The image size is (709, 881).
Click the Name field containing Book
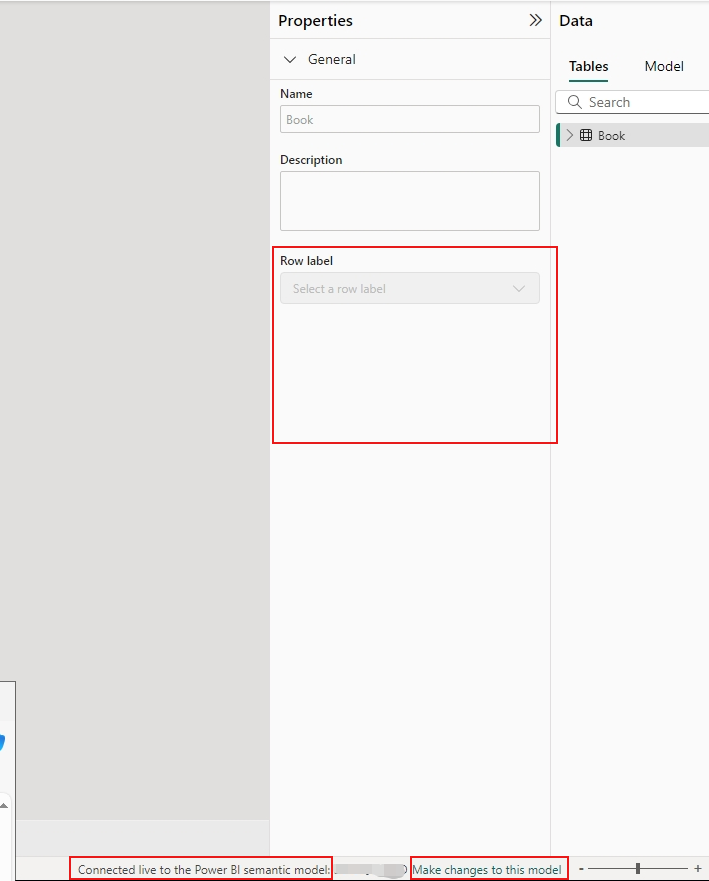click(410, 119)
